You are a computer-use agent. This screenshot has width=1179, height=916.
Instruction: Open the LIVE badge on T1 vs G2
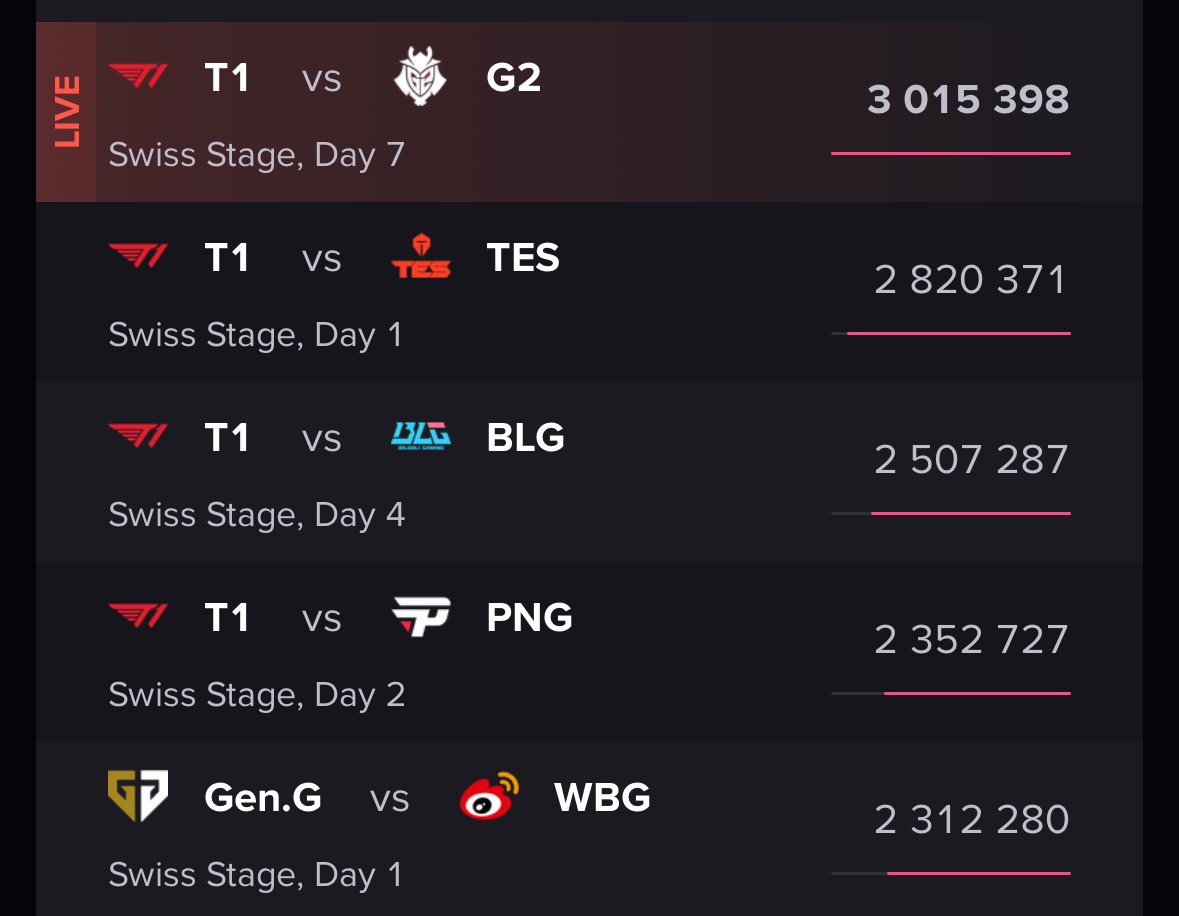coord(66,111)
